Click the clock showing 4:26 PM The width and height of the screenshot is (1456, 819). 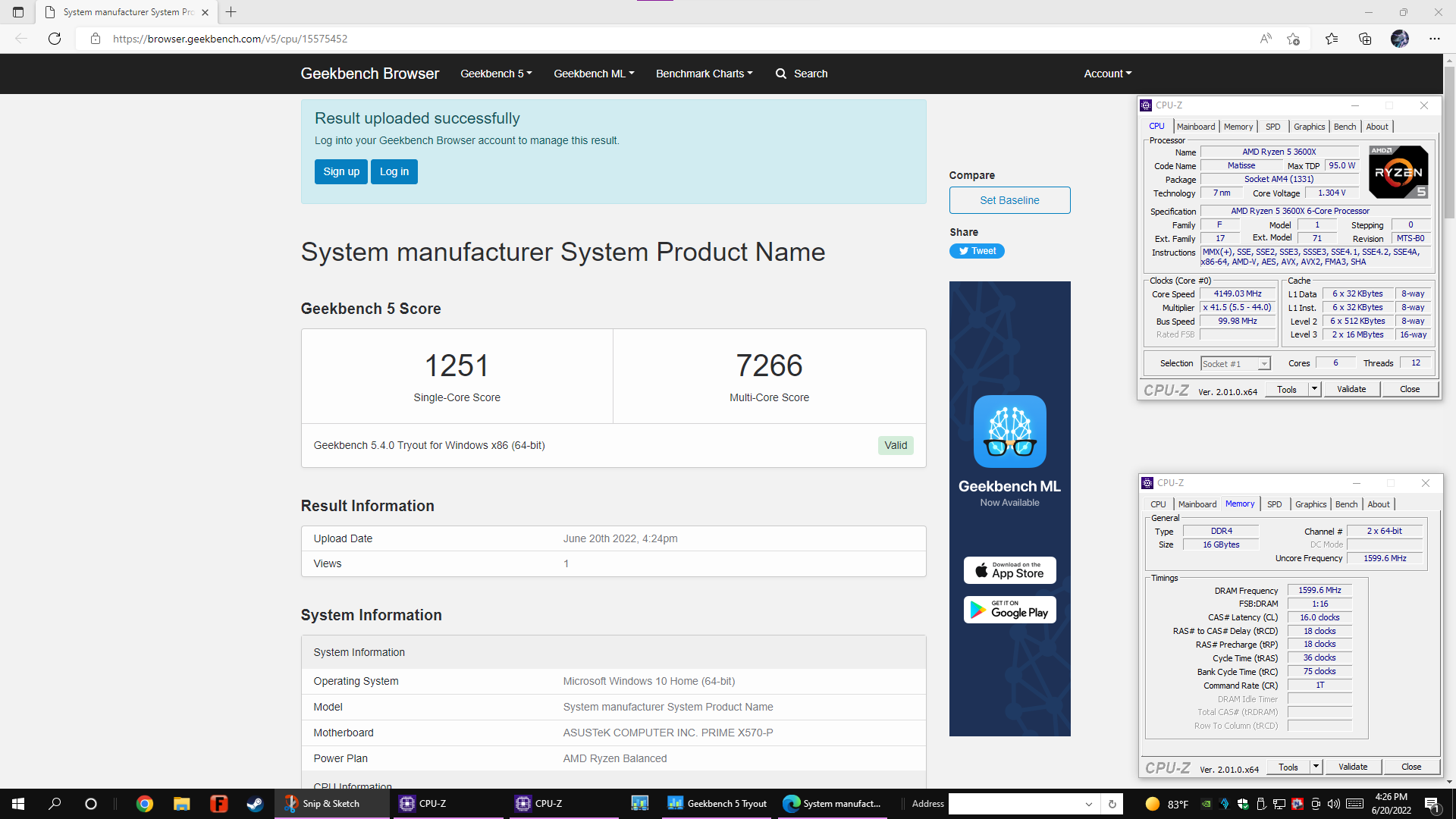point(1391,797)
